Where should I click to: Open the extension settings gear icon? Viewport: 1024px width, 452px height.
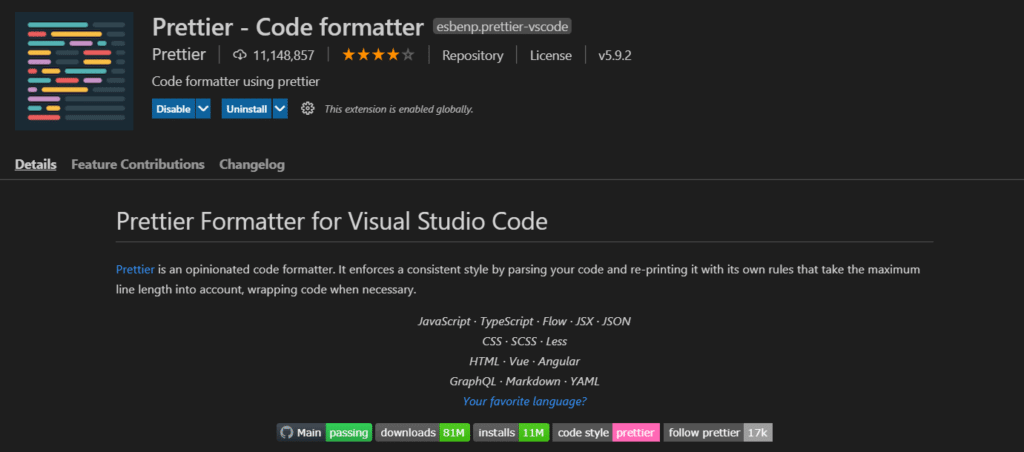[x=308, y=108]
